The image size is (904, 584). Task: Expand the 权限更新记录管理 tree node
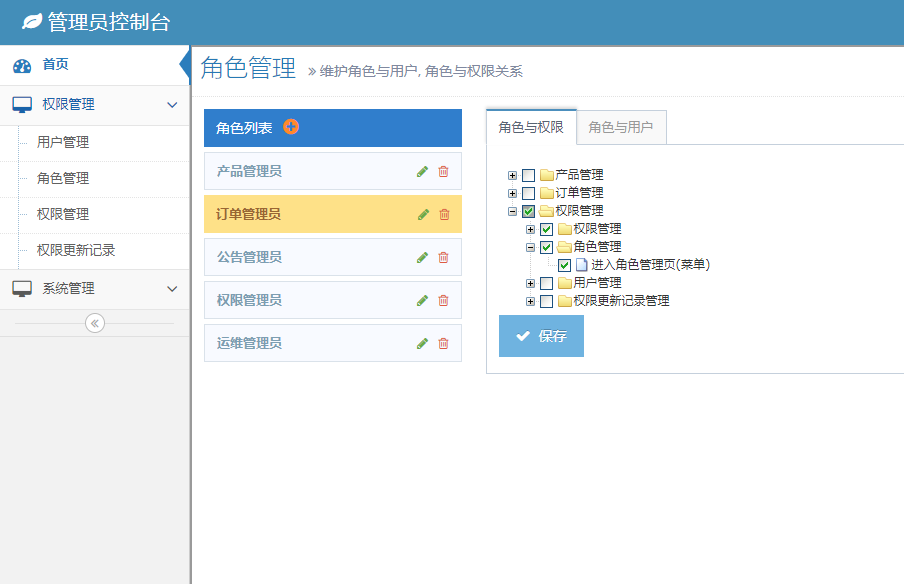(x=530, y=301)
